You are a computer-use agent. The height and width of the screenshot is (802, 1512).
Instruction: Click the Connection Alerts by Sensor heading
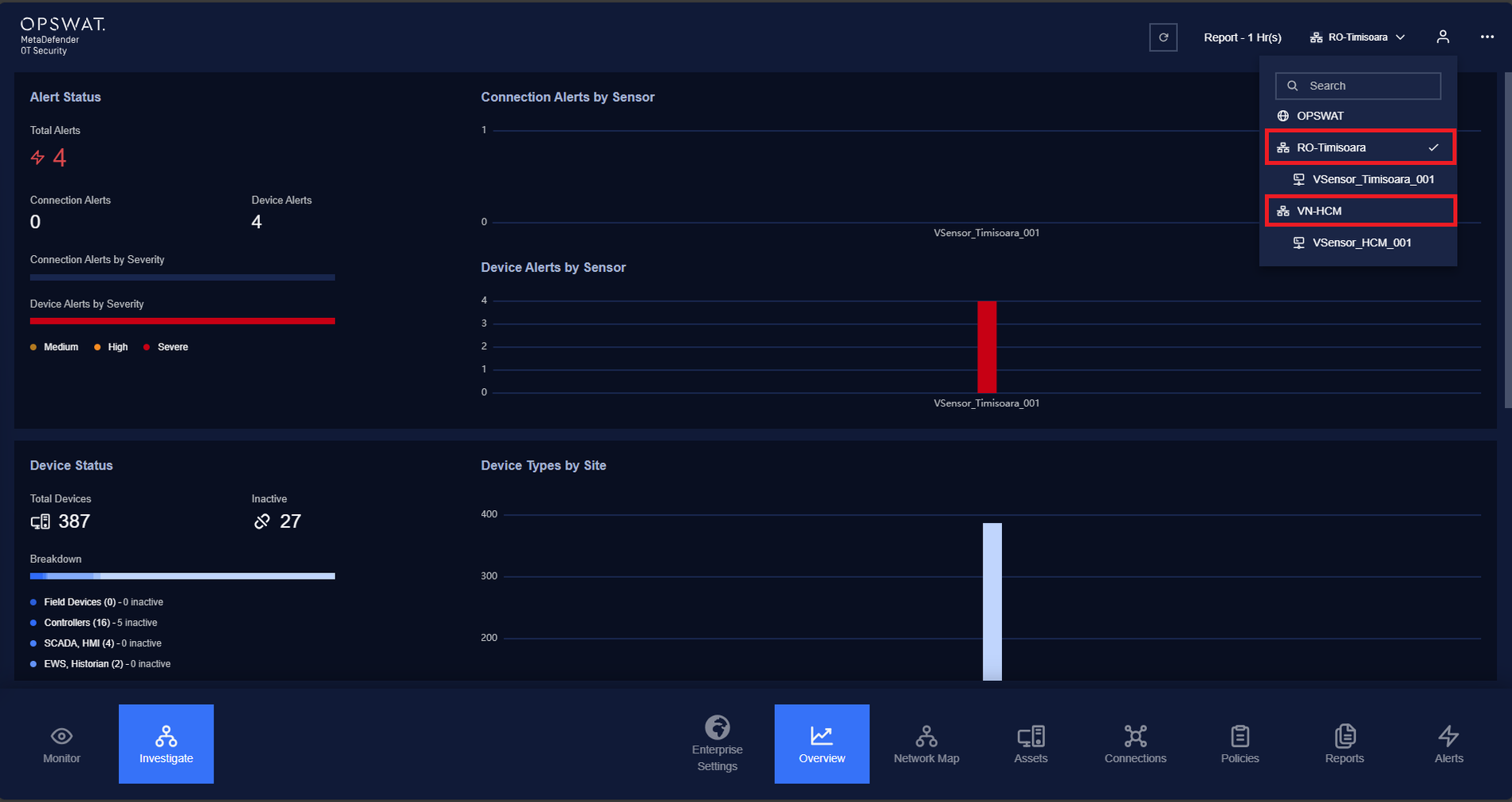tap(567, 97)
